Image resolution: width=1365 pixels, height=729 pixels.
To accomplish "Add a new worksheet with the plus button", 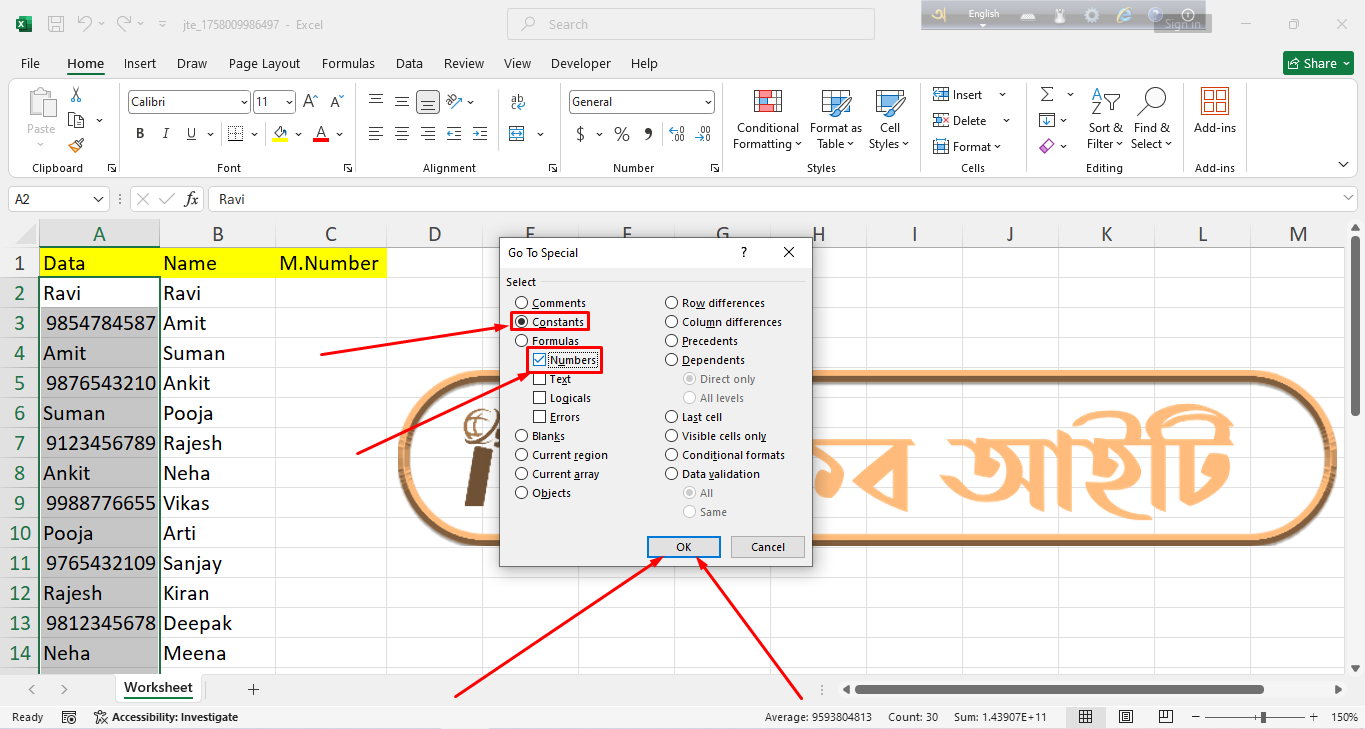I will click(x=253, y=688).
